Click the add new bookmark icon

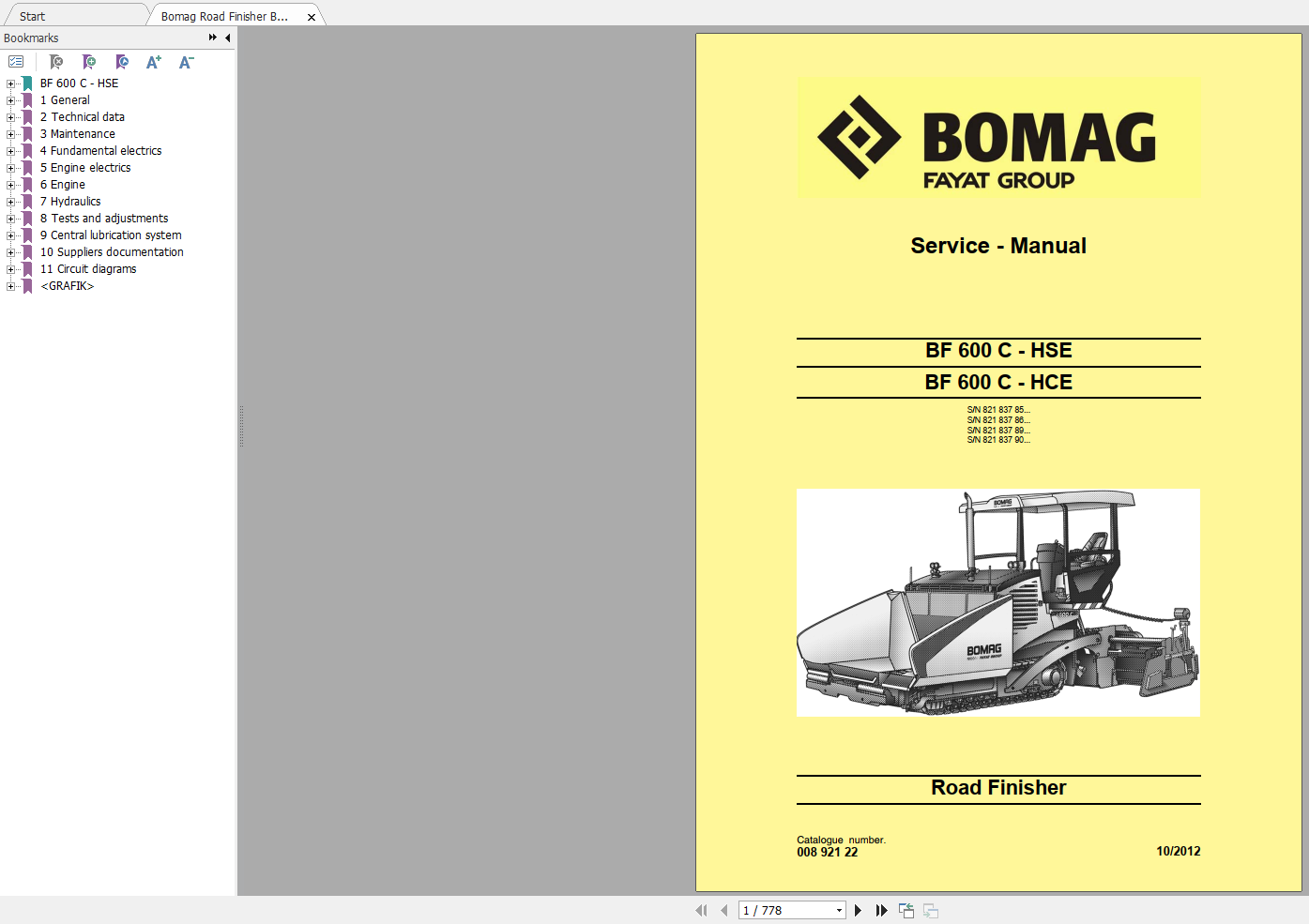coord(89,62)
